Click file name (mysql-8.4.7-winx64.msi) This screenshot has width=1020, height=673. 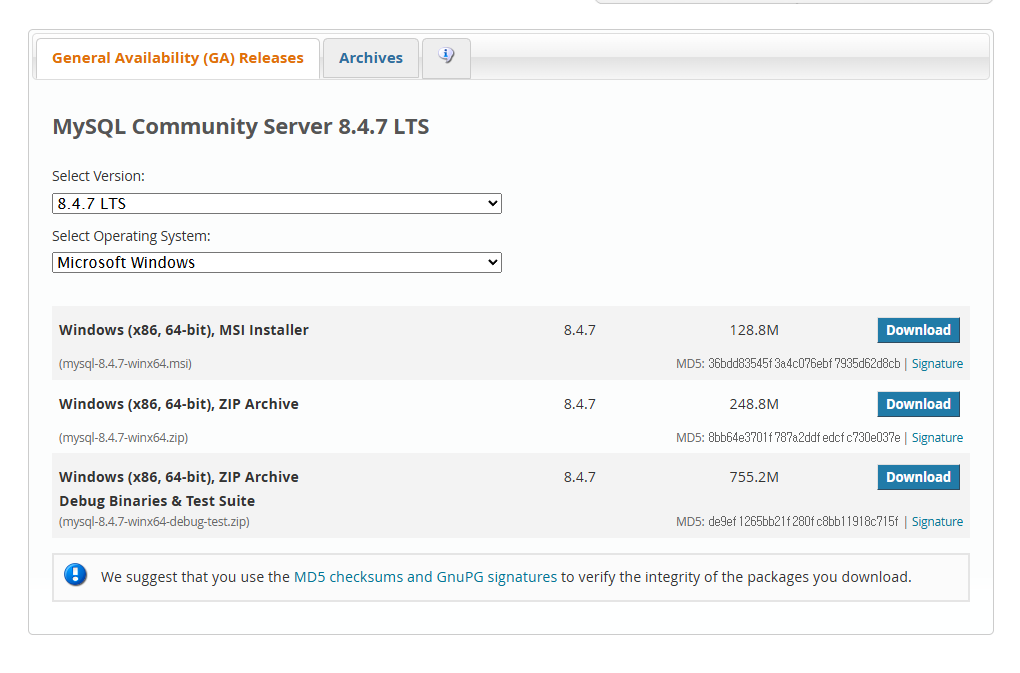click(126, 363)
